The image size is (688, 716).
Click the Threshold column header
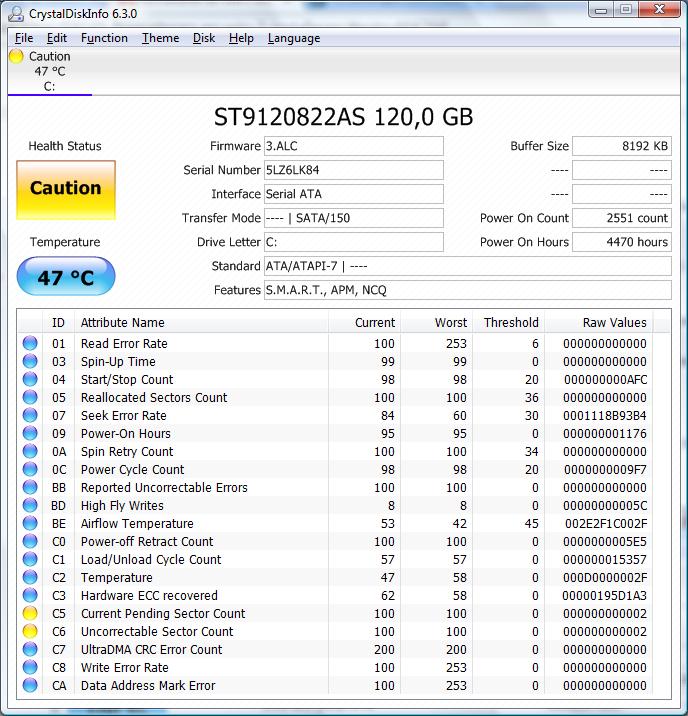click(x=508, y=322)
